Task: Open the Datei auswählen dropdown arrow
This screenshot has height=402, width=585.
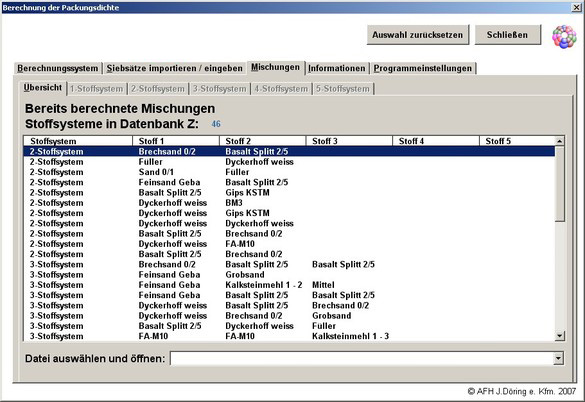Action: tap(558, 359)
